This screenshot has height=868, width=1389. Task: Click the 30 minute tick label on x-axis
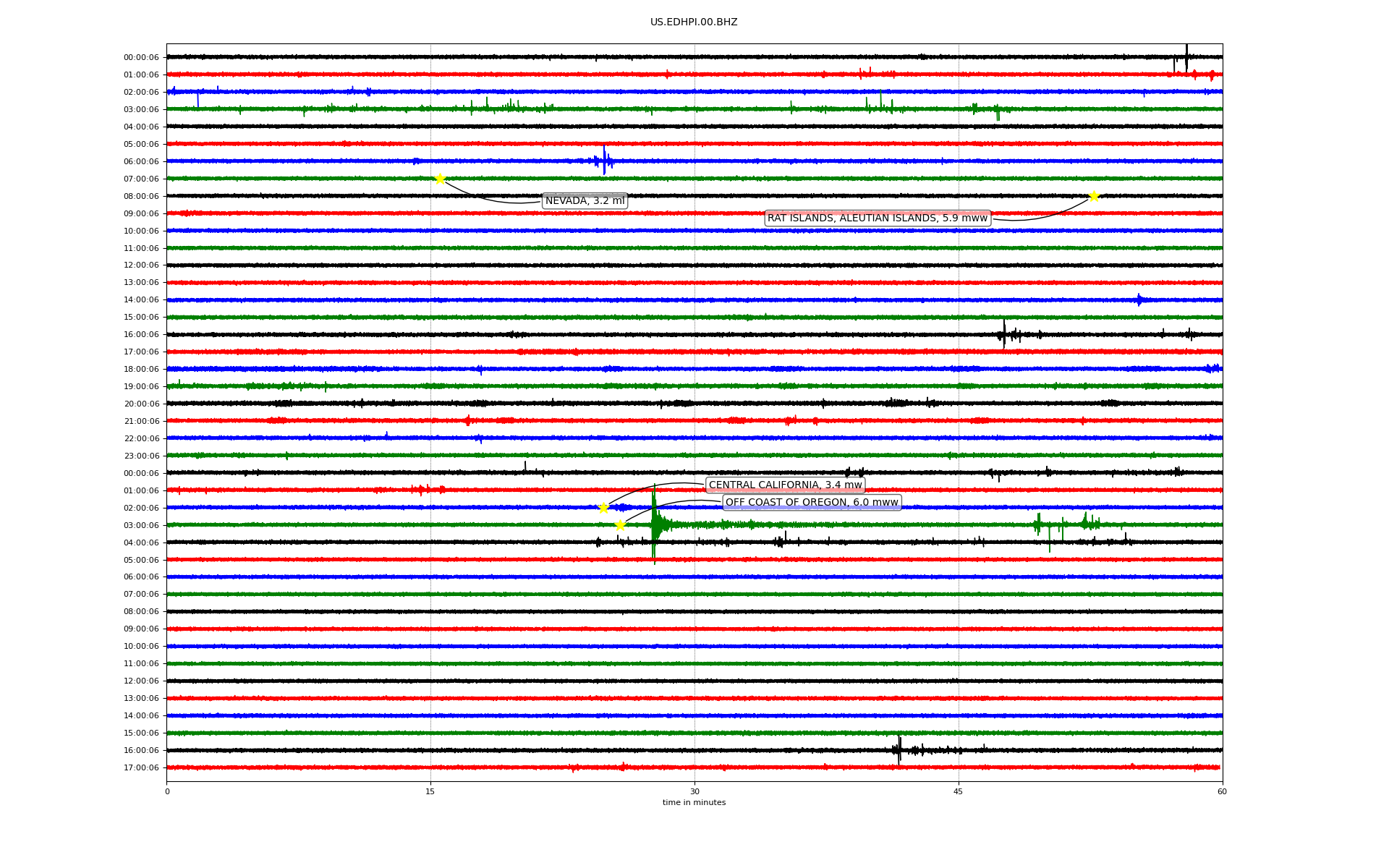(x=694, y=791)
